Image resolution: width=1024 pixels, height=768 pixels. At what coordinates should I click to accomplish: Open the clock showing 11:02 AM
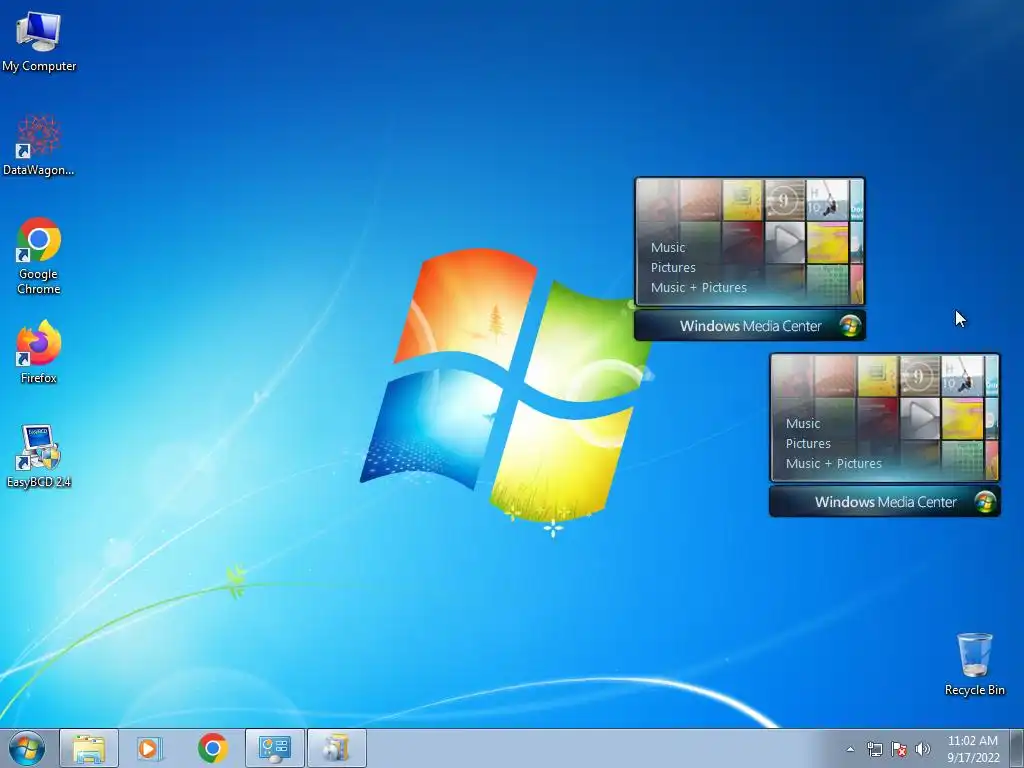973,748
